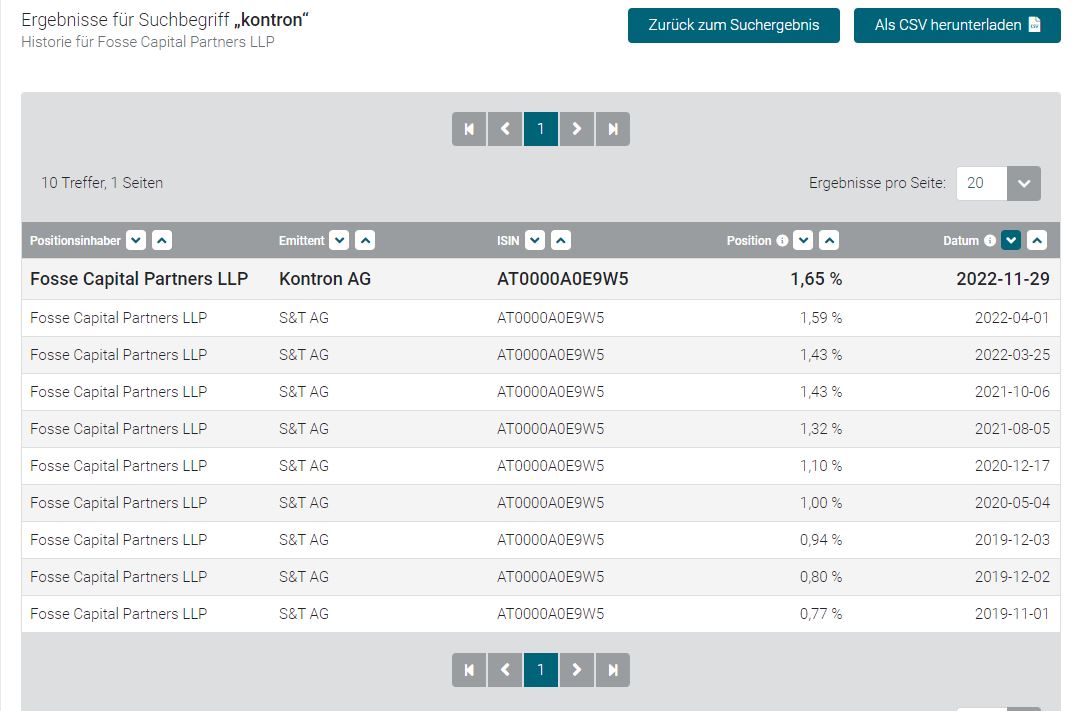Click S&T AG in the 2022-04-01 row
Screen dimensions: 1076x711
303,318
